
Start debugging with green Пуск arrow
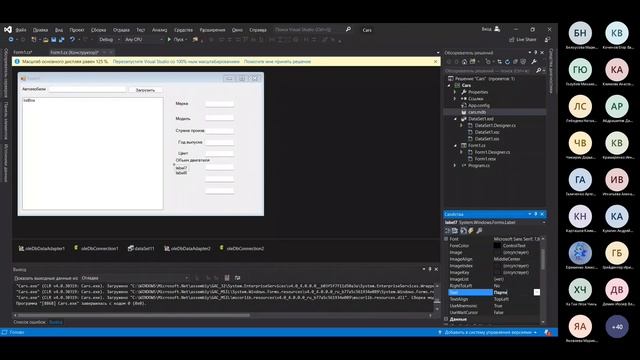pos(169,40)
